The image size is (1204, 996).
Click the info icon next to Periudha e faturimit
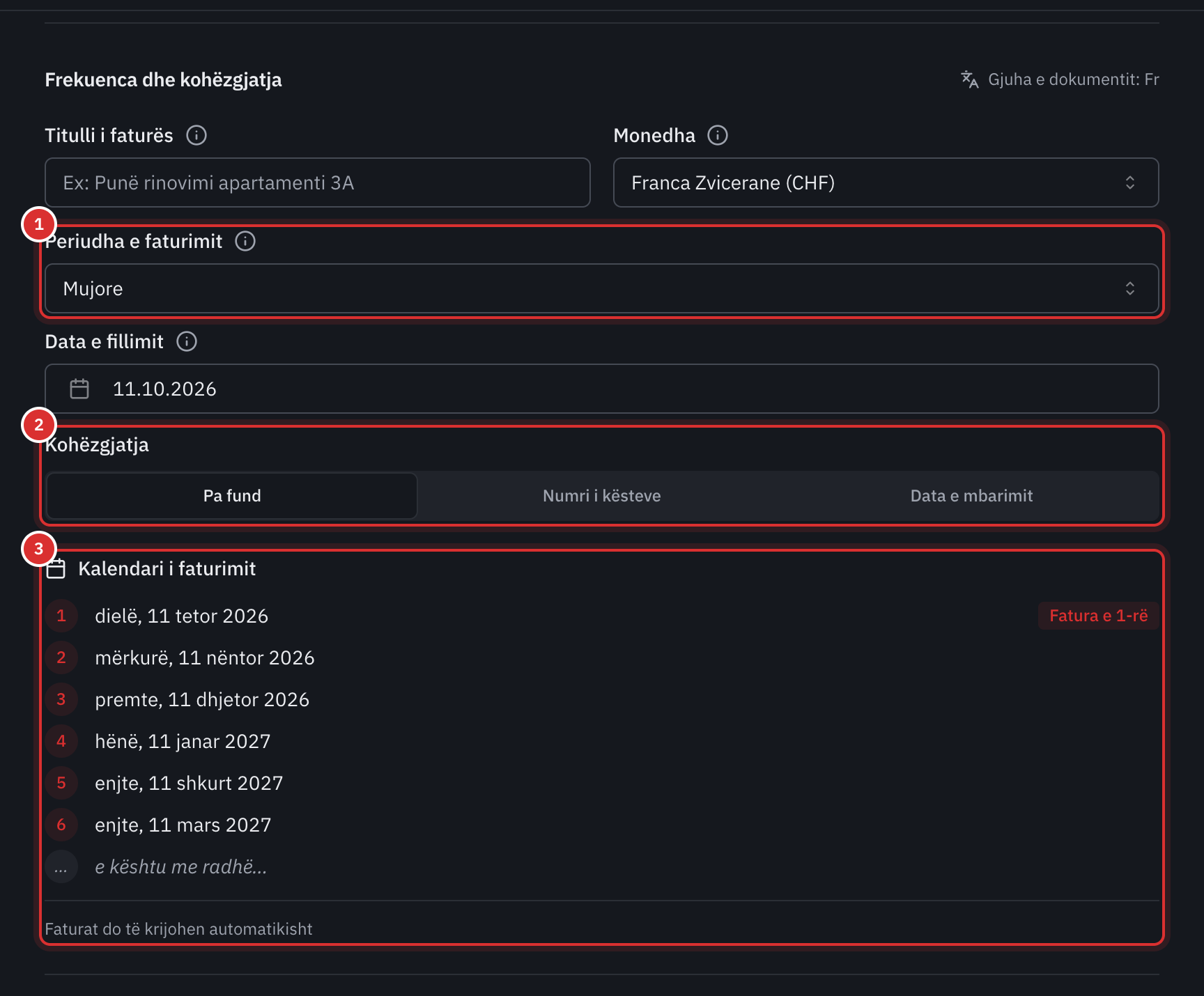click(245, 241)
